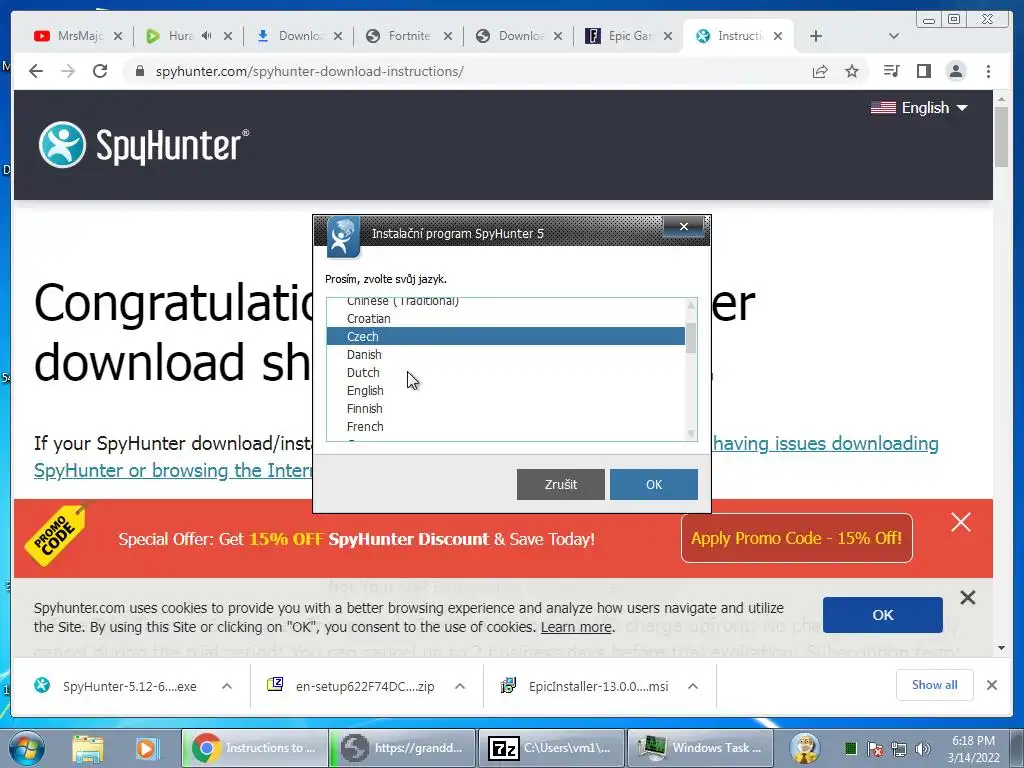The width and height of the screenshot is (1024, 768).
Task: Click Show all downloads button
Action: pyautogui.click(x=935, y=684)
